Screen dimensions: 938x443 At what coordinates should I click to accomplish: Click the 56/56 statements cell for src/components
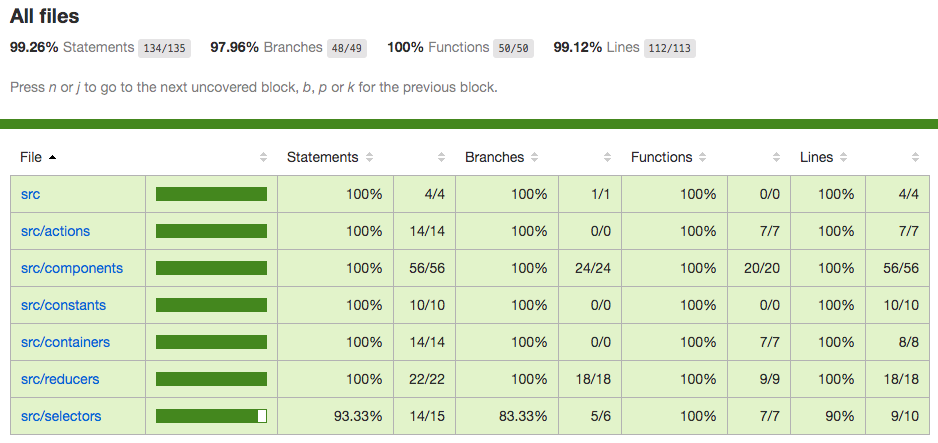pos(427,268)
